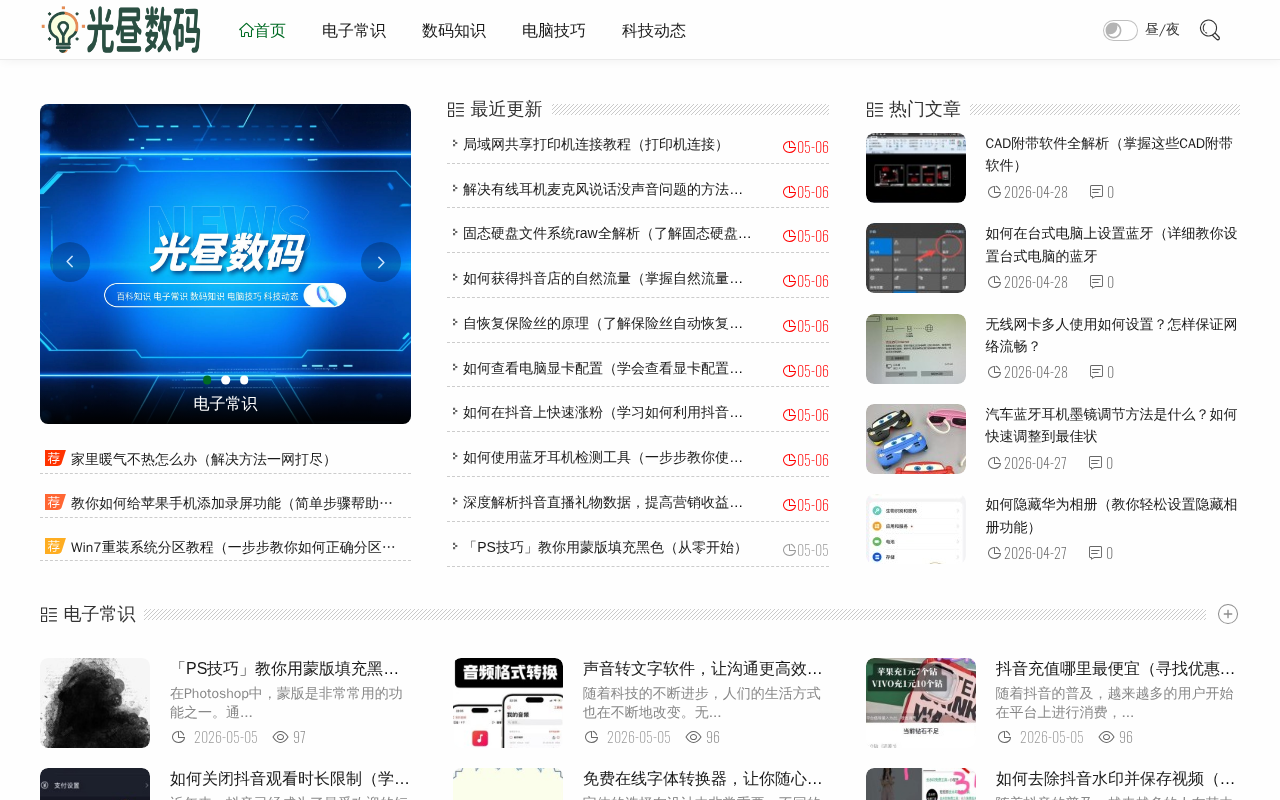Expand 电子常识 section with plus icon

tap(1228, 614)
